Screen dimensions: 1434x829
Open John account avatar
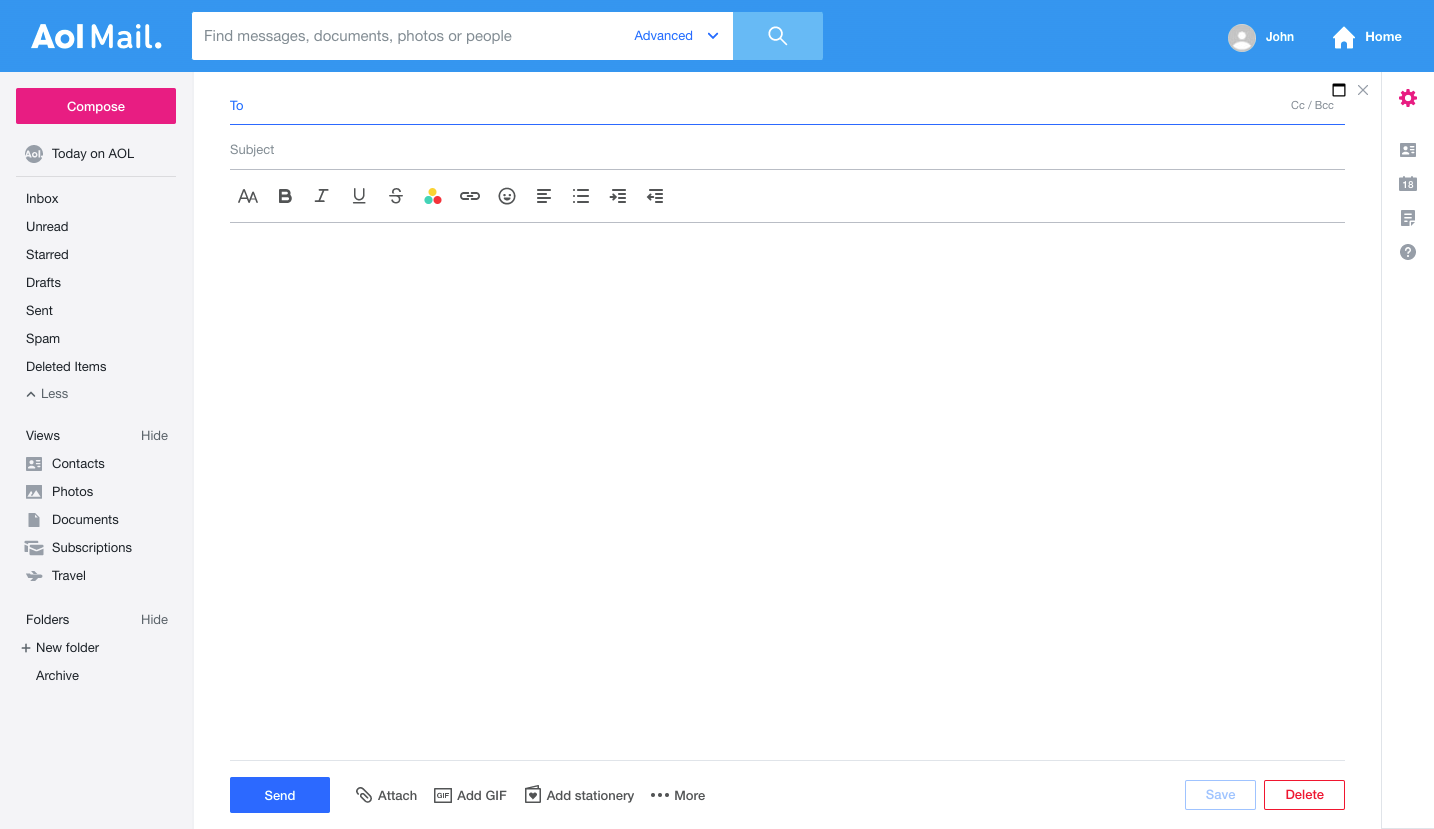pyautogui.click(x=1242, y=37)
